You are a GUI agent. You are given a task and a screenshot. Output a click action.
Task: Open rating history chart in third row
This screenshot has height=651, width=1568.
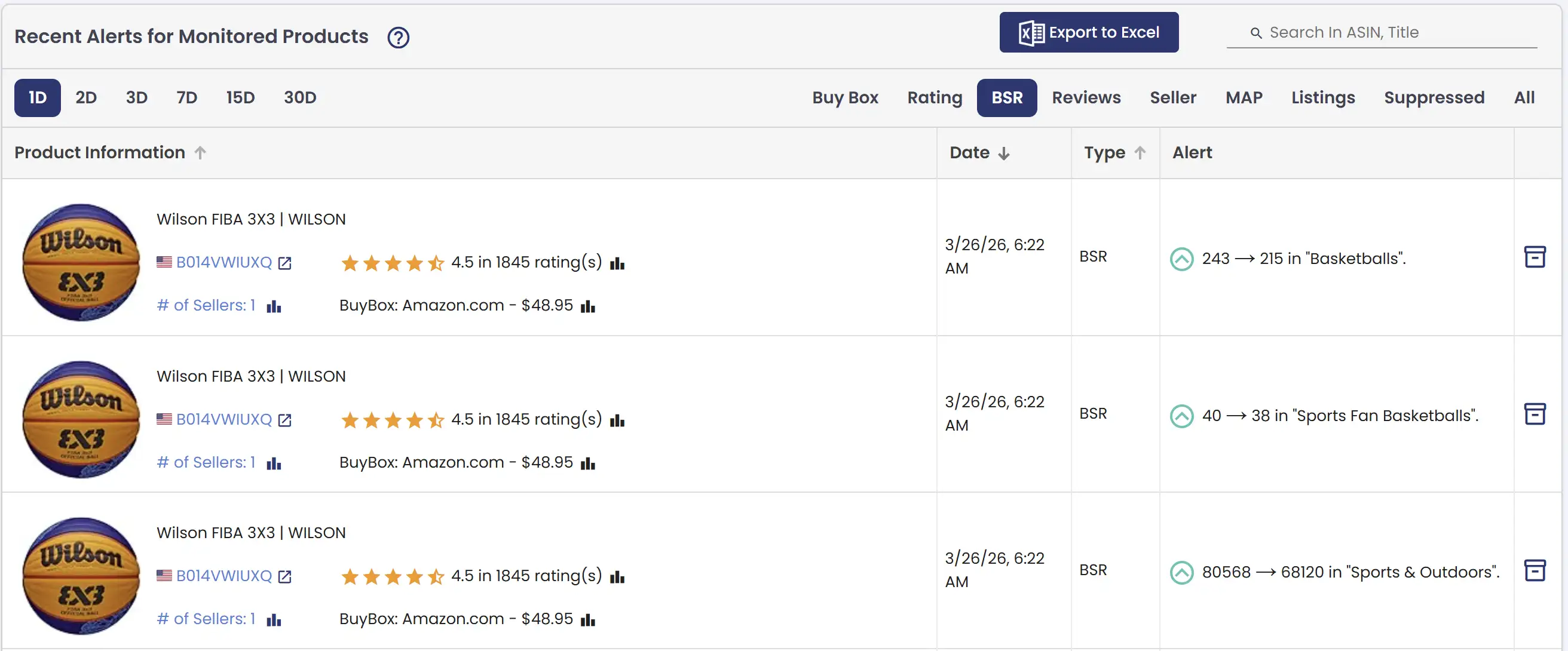pyautogui.click(x=617, y=576)
